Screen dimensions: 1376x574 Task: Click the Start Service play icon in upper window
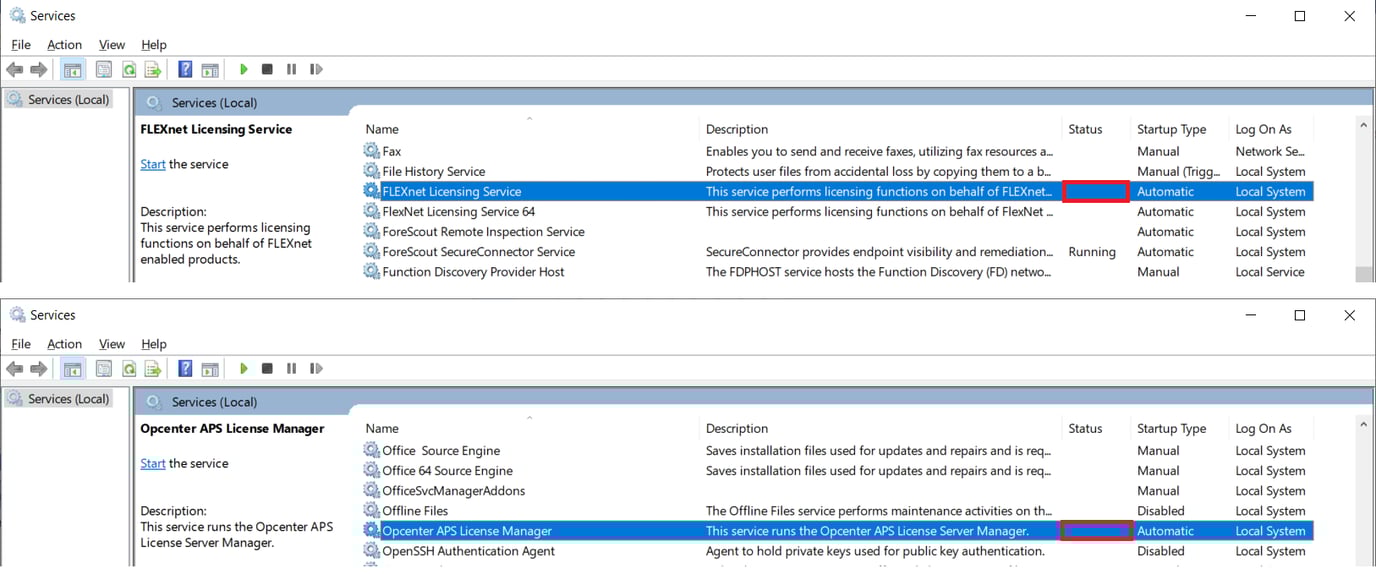[243, 69]
